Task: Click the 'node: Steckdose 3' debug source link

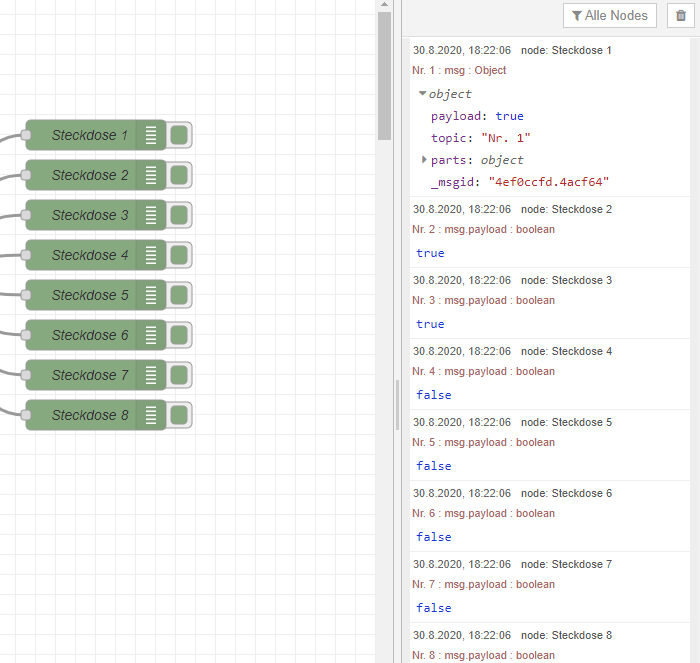Action: 566,280
